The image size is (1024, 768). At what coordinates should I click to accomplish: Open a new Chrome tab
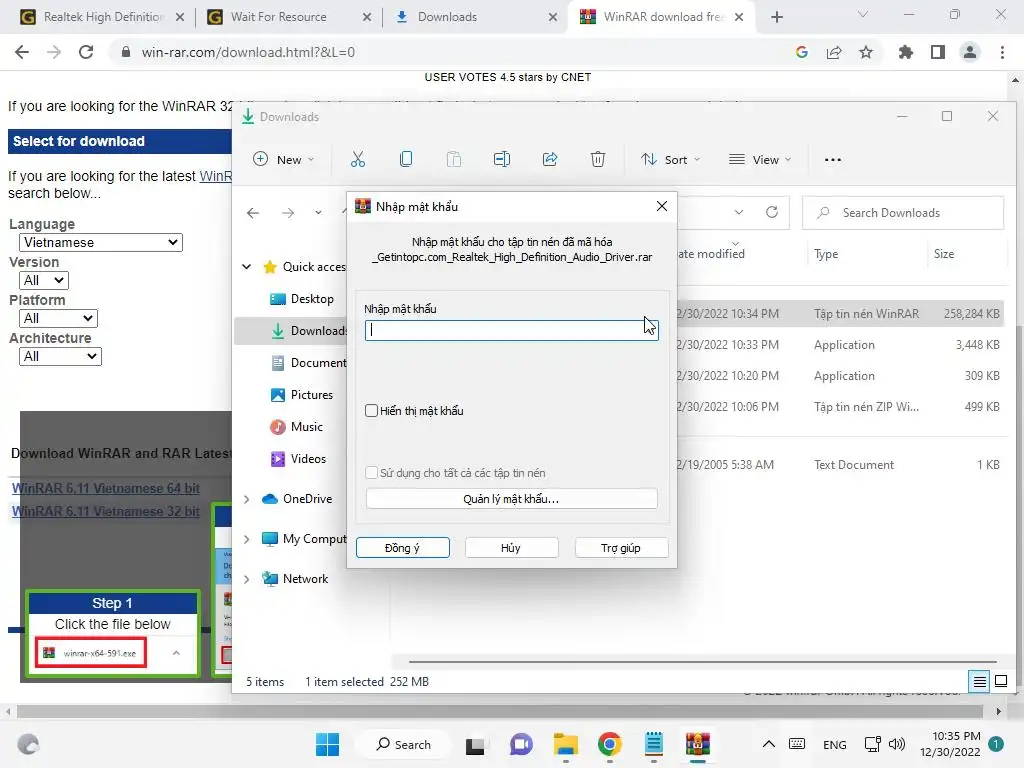[776, 17]
